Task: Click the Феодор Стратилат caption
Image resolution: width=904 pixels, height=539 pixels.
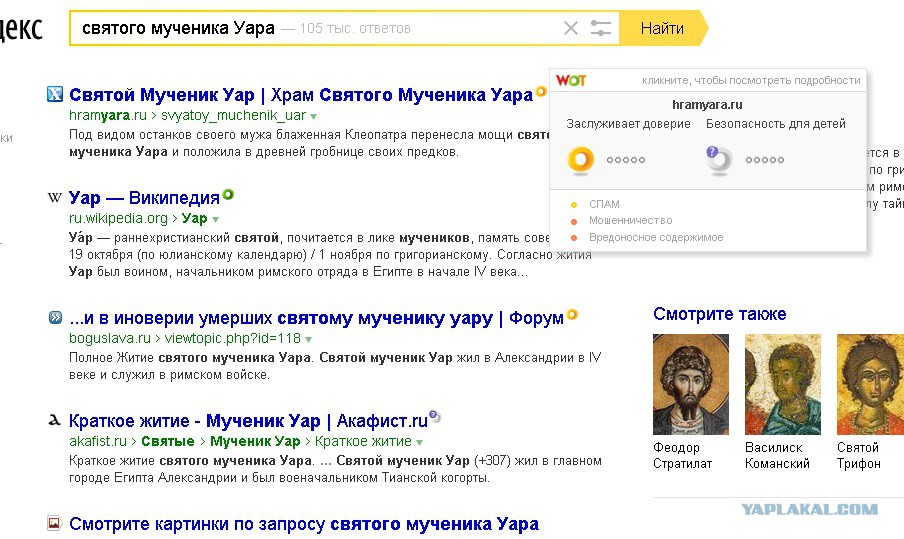Action: coord(683,455)
